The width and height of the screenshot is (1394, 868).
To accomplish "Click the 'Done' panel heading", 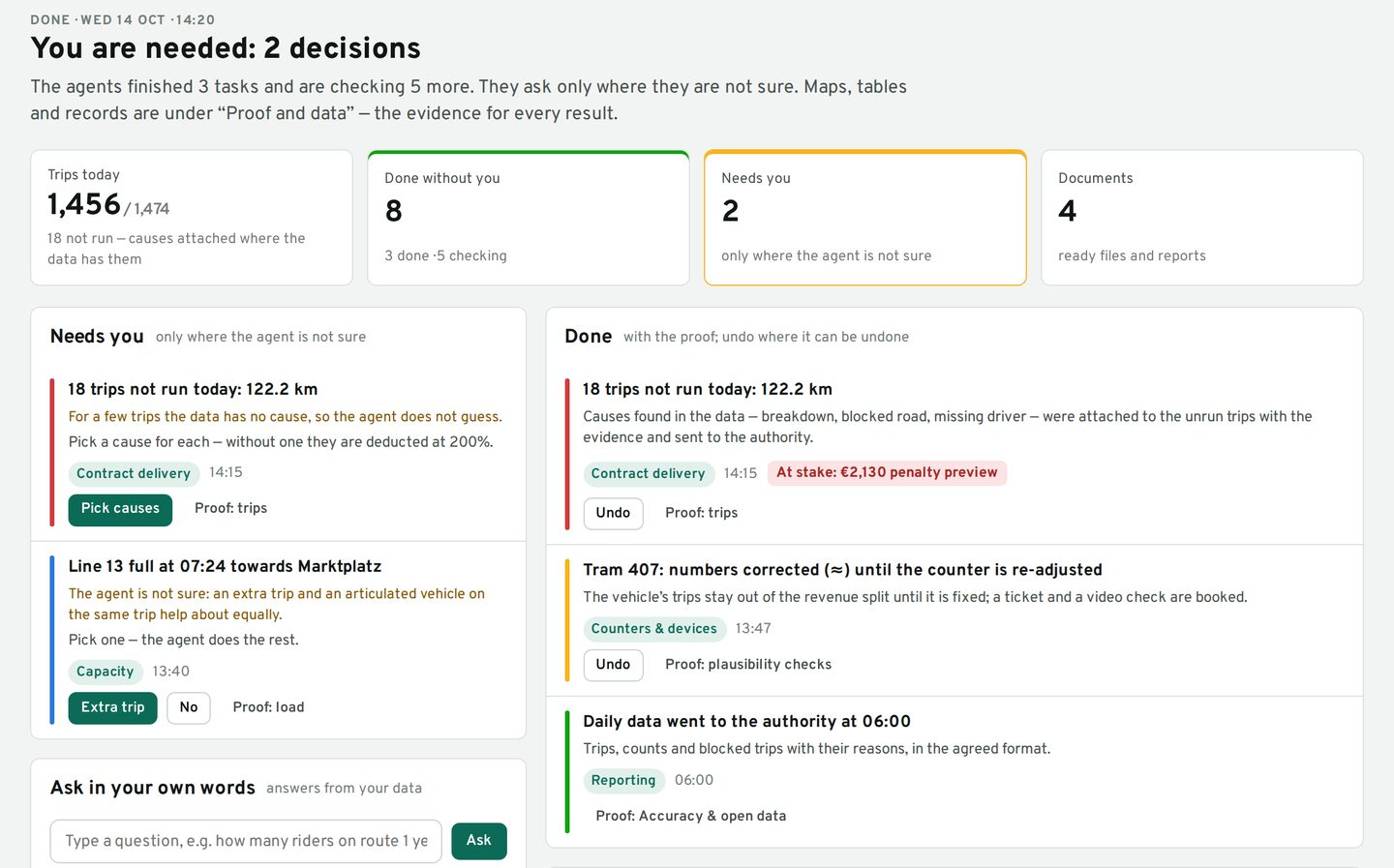I will (x=589, y=337).
